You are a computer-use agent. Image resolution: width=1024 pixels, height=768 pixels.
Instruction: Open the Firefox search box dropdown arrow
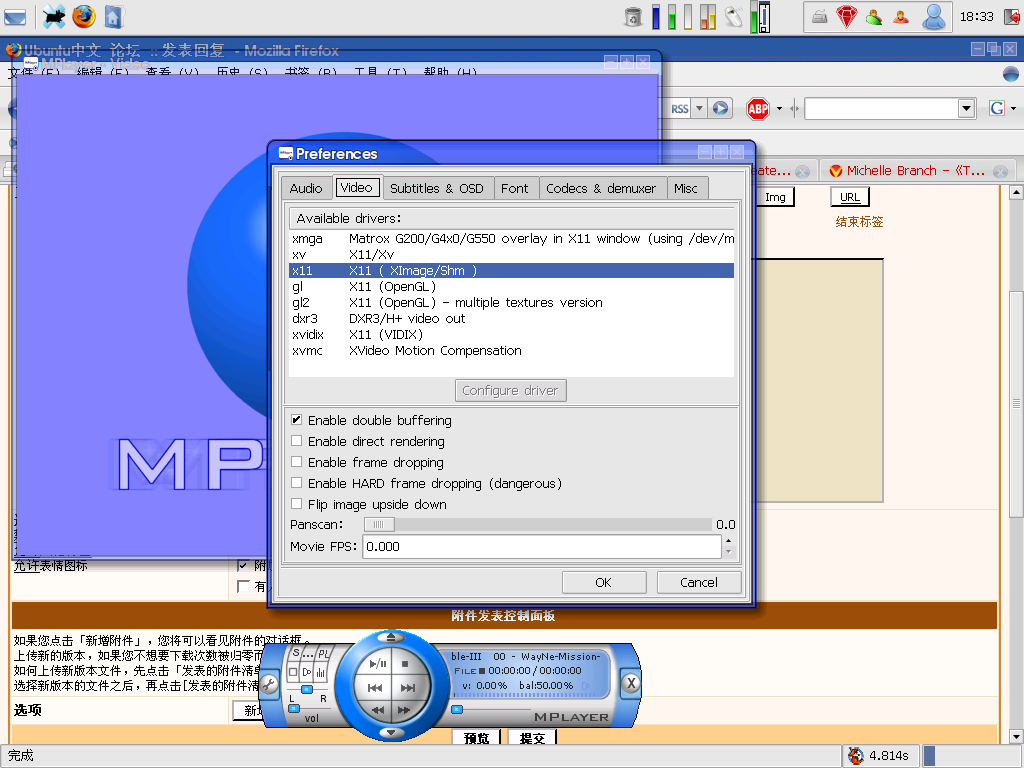click(x=967, y=108)
